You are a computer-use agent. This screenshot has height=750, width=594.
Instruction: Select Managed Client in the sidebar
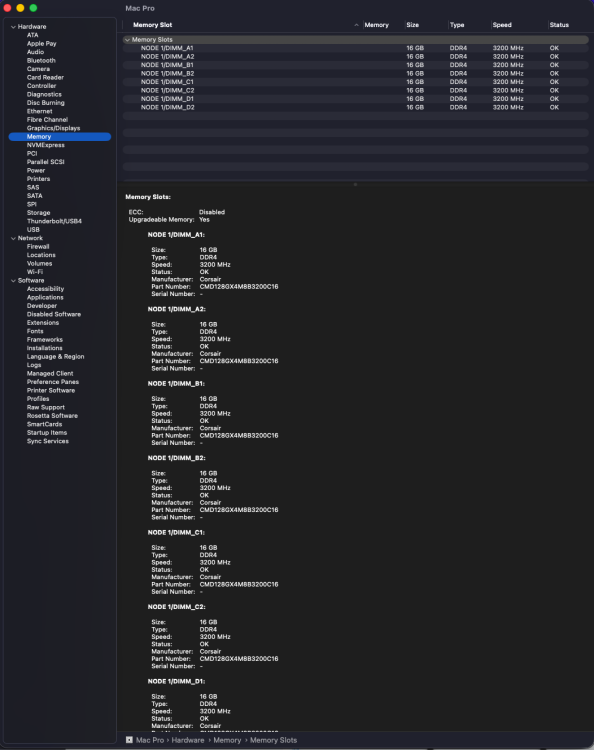tap(50, 374)
